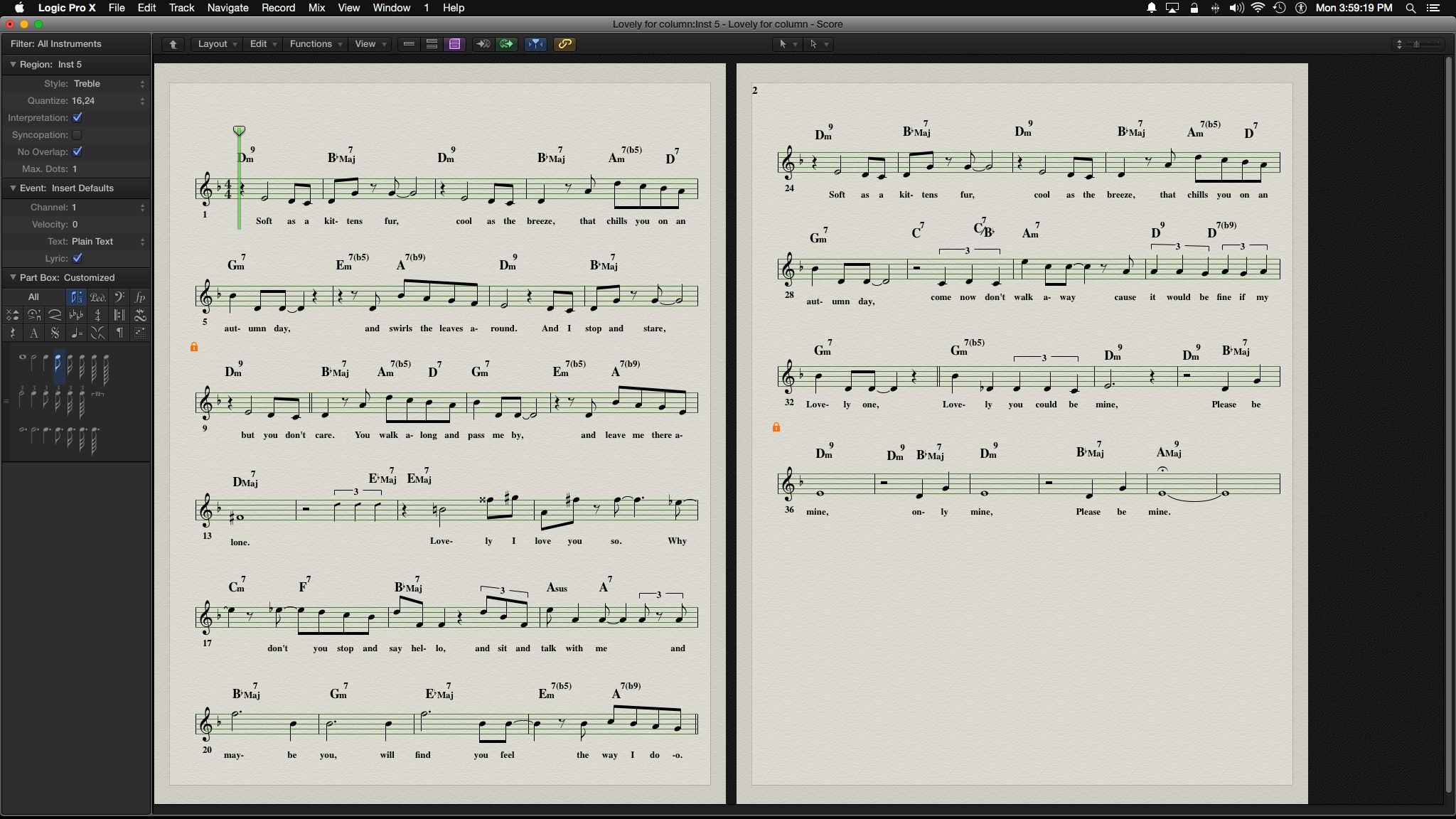Toggle the Interpretation checkbox
Viewport: 1456px width, 819px height.
77,117
